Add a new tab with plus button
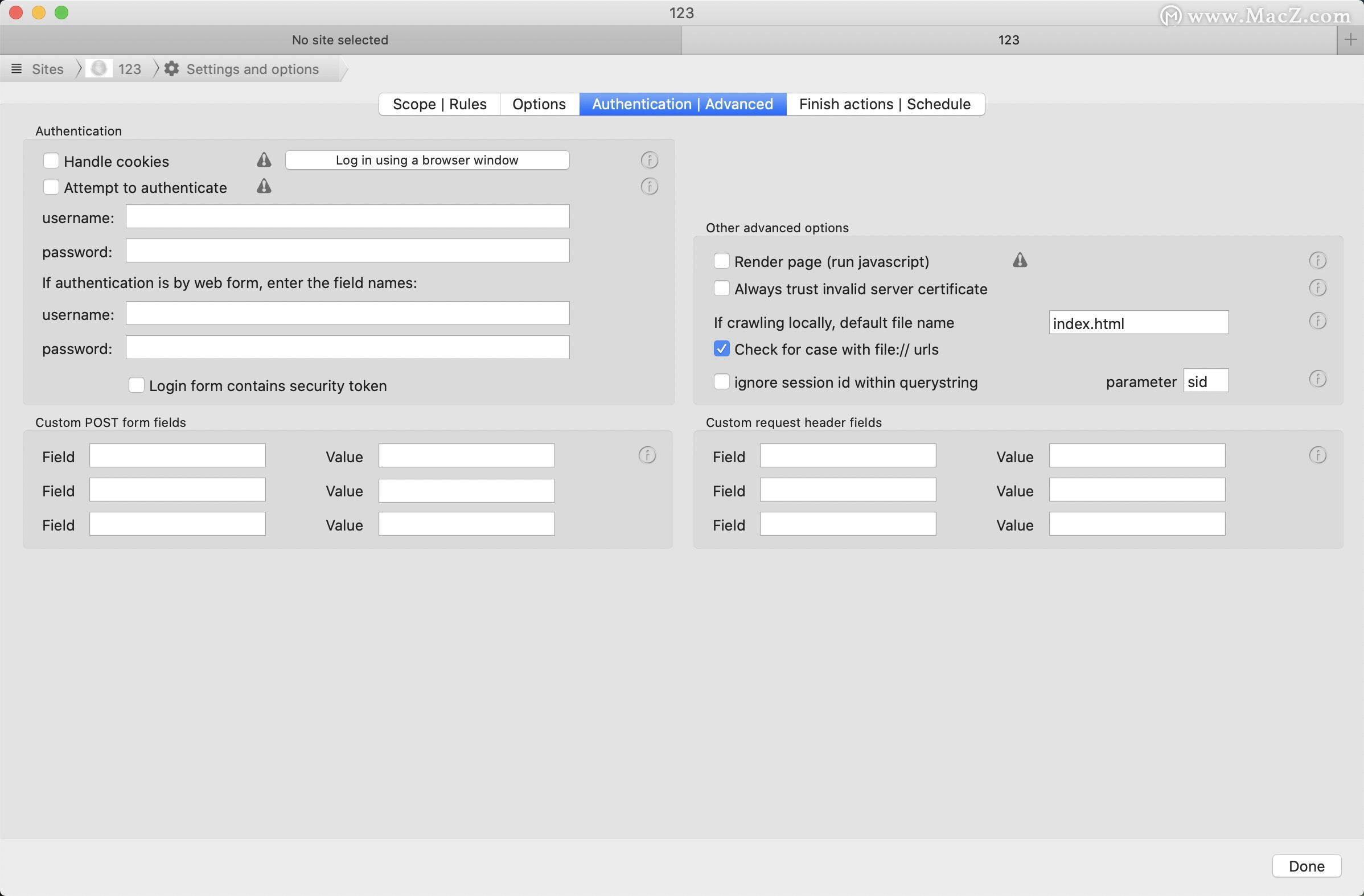The height and width of the screenshot is (896, 1364). [1350, 39]
